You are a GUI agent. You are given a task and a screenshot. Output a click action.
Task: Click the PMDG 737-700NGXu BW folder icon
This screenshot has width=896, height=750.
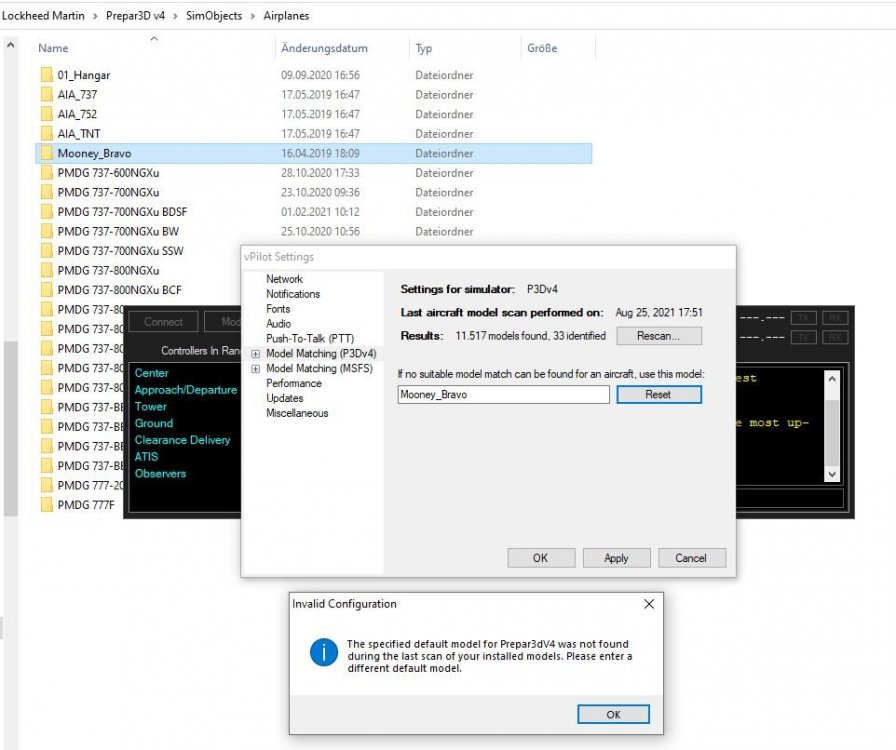point(46,231)
